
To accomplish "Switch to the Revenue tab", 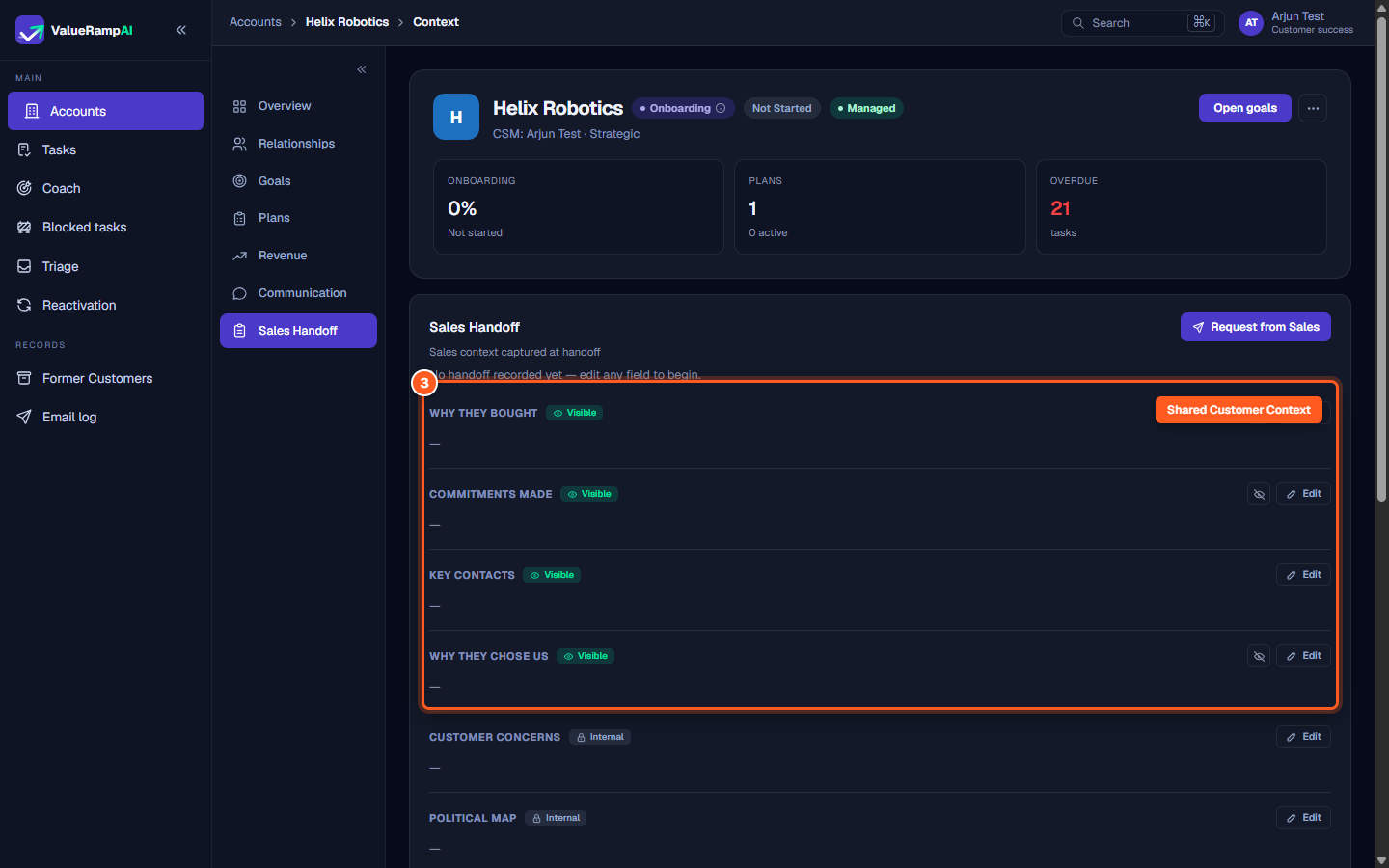I will pos(298,256).
